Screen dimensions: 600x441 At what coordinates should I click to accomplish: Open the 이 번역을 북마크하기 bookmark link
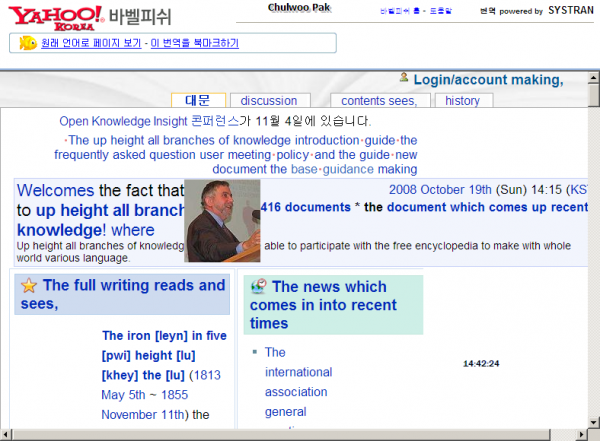click(x=195, y=43)
